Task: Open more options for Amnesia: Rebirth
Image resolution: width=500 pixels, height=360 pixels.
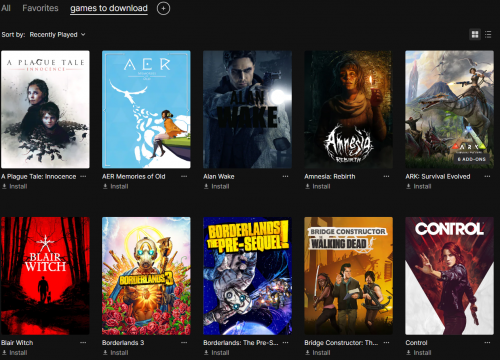Action: (x=386, y=176)
